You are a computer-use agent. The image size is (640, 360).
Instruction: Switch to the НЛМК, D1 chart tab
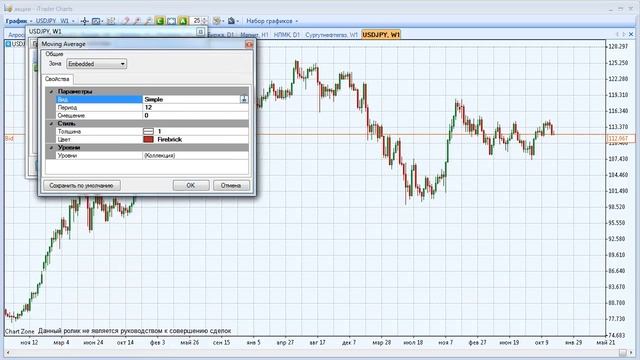pyautogui.click(x=287, y=35)
